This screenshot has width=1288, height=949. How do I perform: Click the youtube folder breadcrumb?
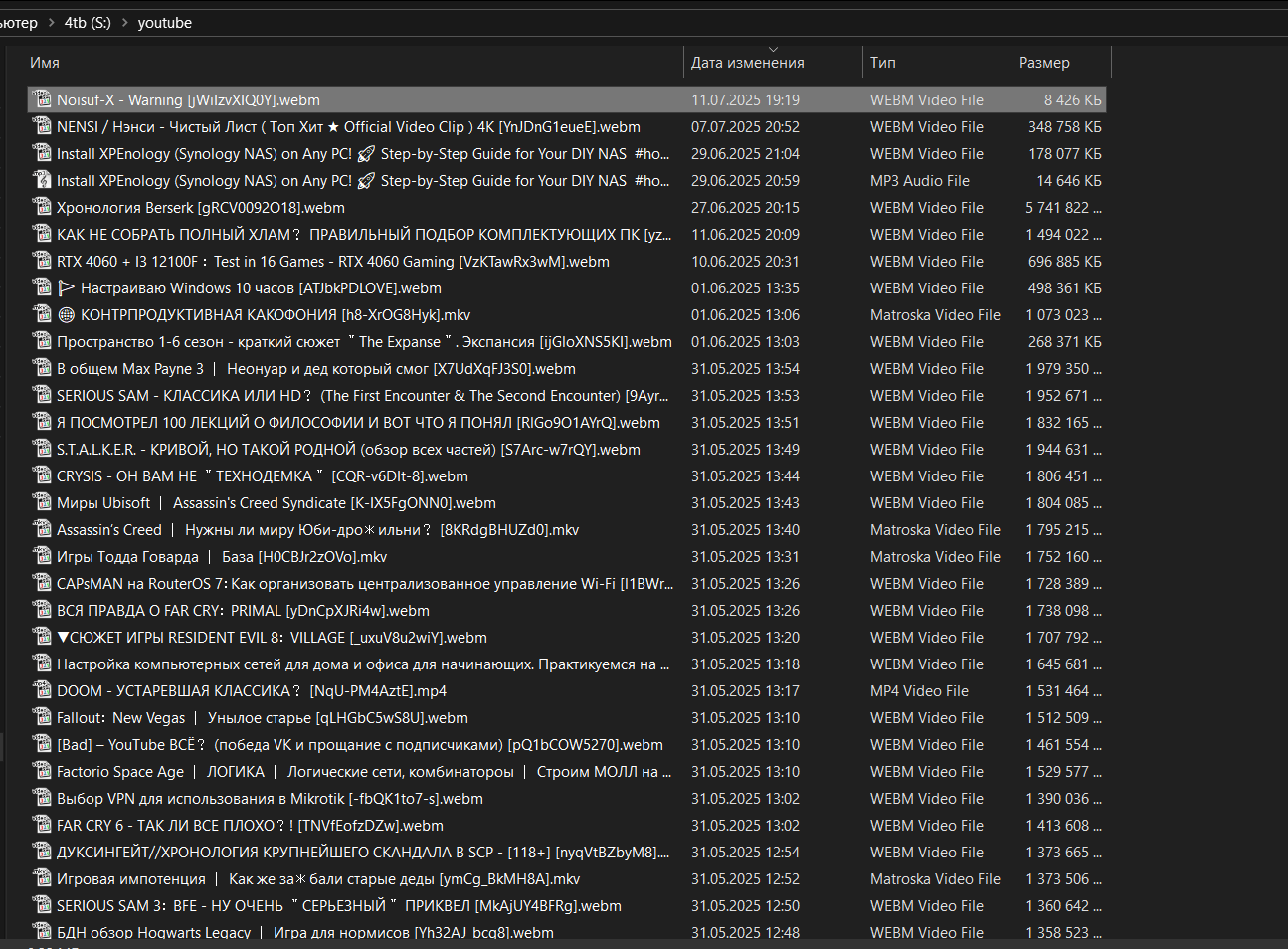click(165, 22)
